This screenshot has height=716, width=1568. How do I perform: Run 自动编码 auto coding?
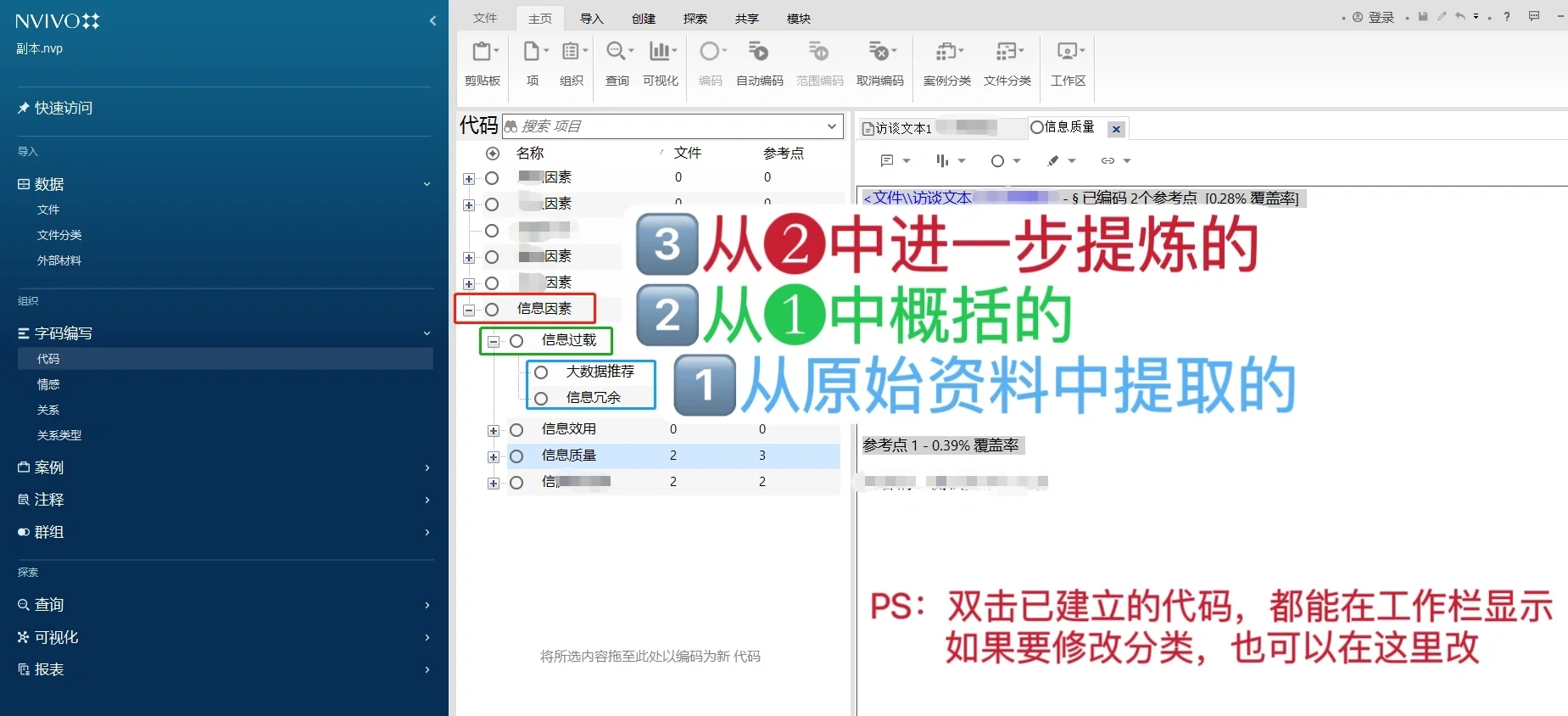760,63
